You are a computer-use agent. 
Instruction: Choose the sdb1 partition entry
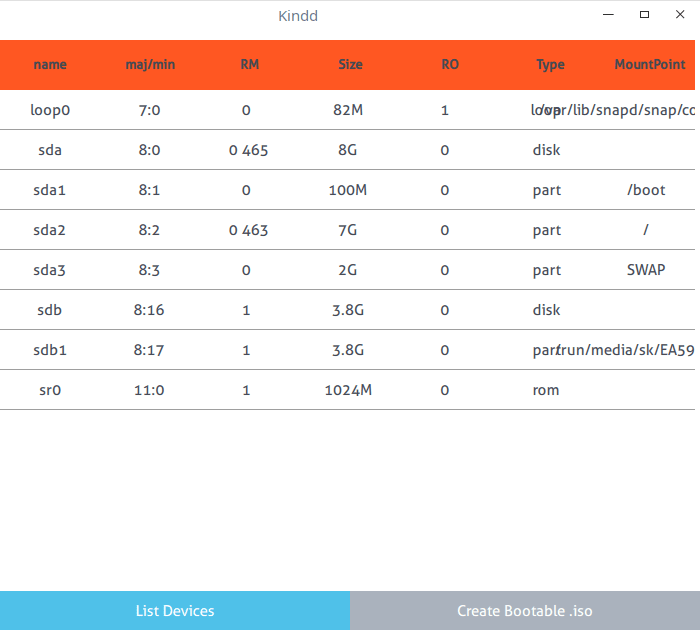point(50,350)
